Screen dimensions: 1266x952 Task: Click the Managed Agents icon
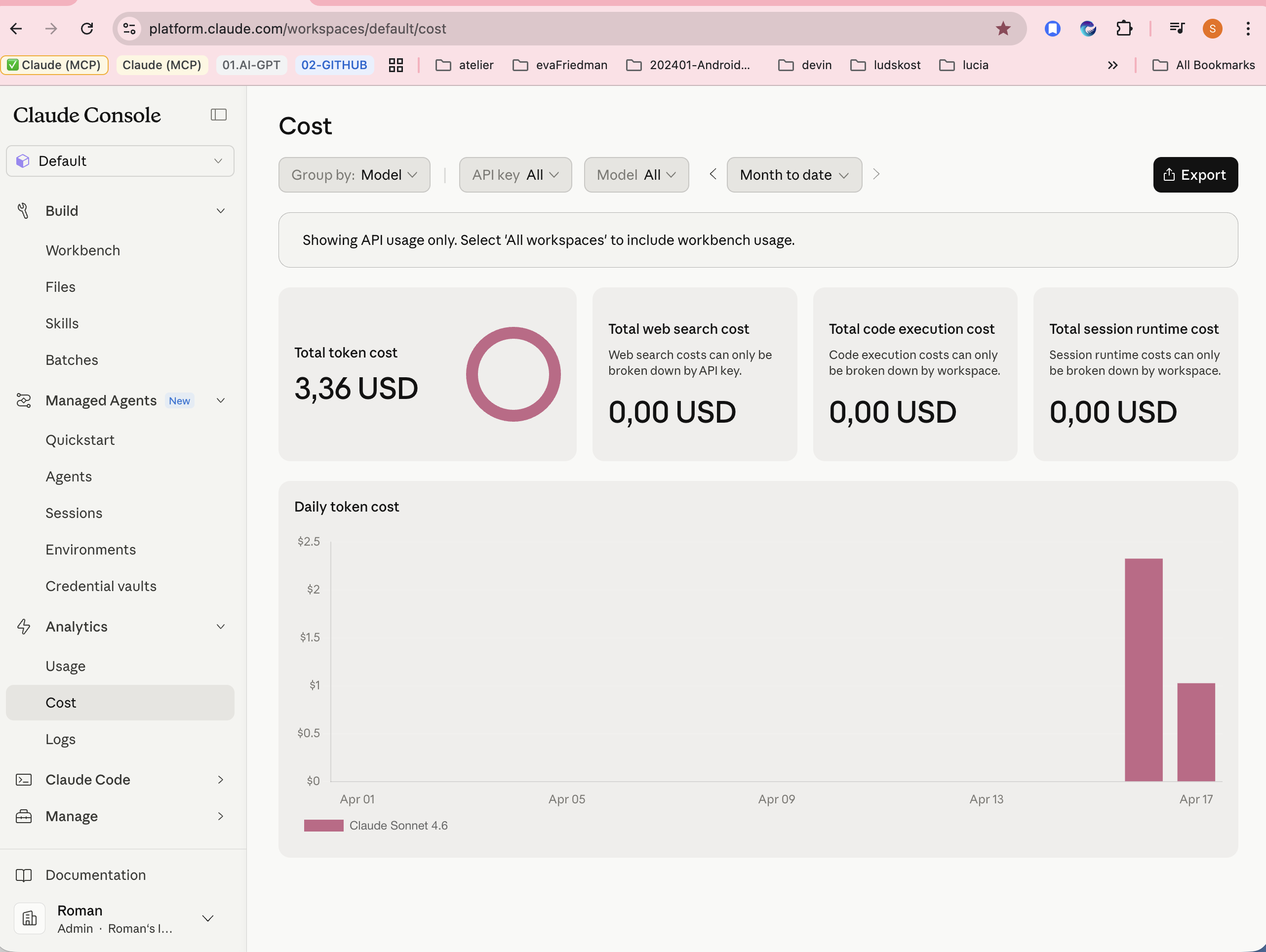coord(24,401)
